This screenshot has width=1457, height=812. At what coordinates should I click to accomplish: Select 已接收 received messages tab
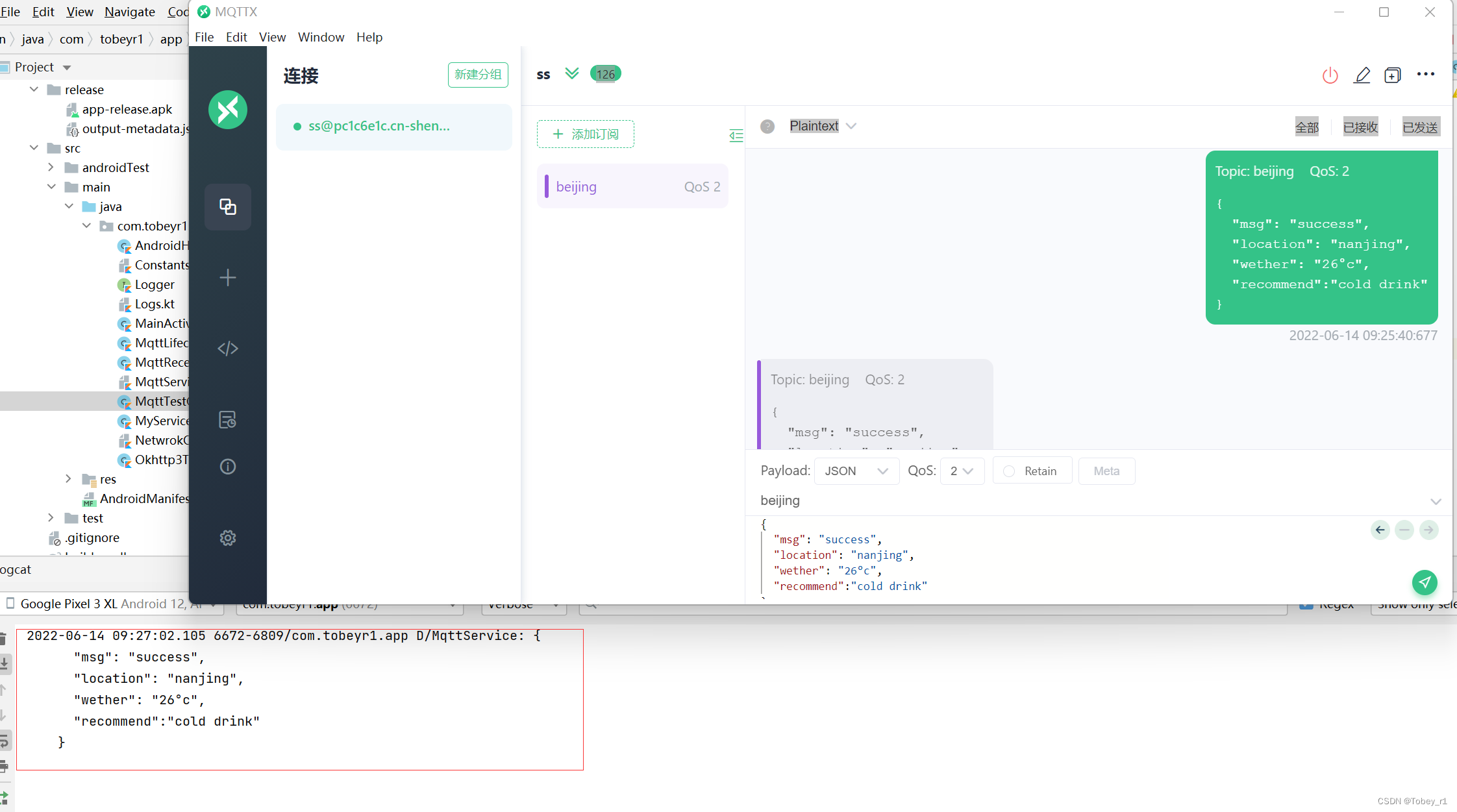[1361, 126]
